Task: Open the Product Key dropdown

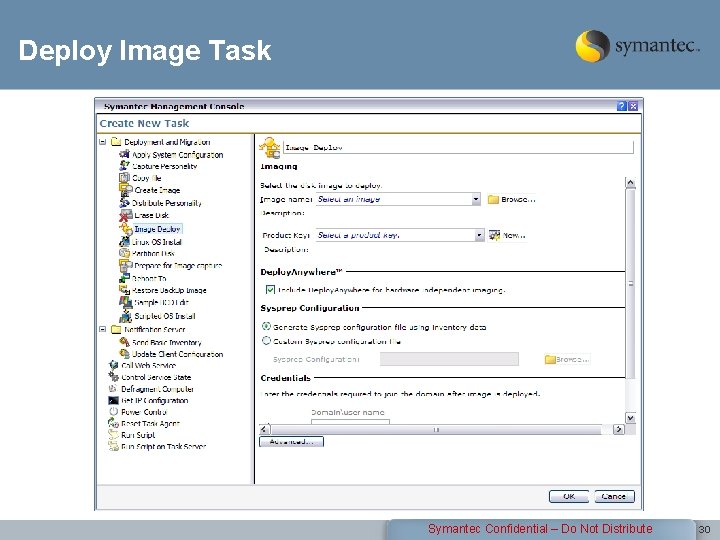Action: pyautogui.click(x=479, y=235)
